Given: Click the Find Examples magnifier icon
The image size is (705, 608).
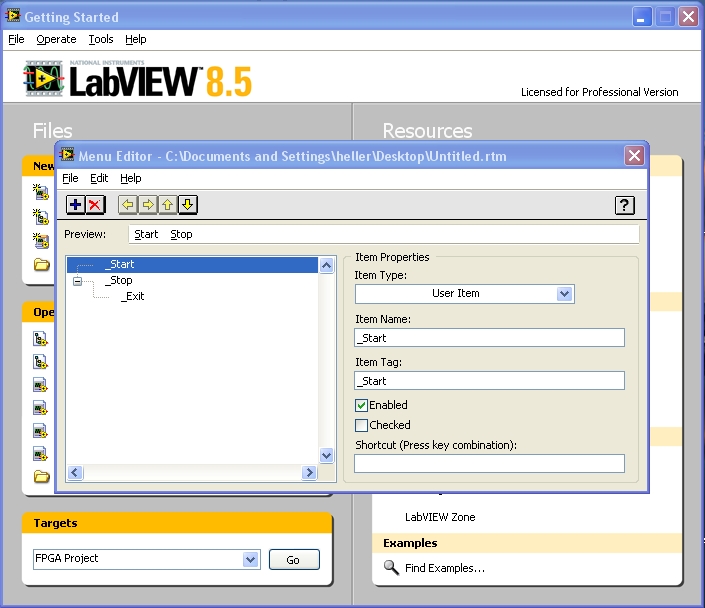Looking at the screenshot, I should click(x=391, y=568).
